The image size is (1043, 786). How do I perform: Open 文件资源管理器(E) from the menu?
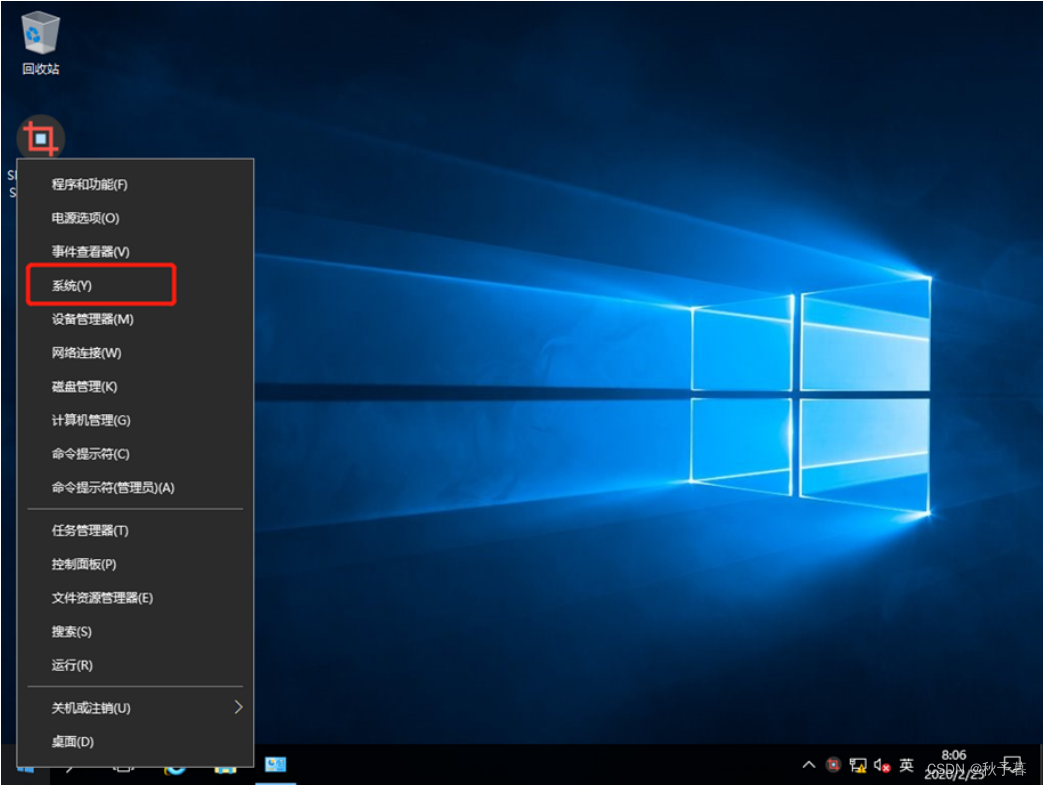point(135,598)
